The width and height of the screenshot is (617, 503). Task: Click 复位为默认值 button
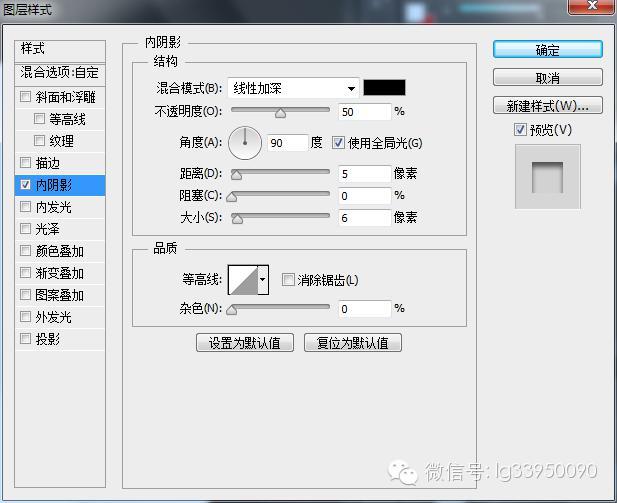(353, 342)
